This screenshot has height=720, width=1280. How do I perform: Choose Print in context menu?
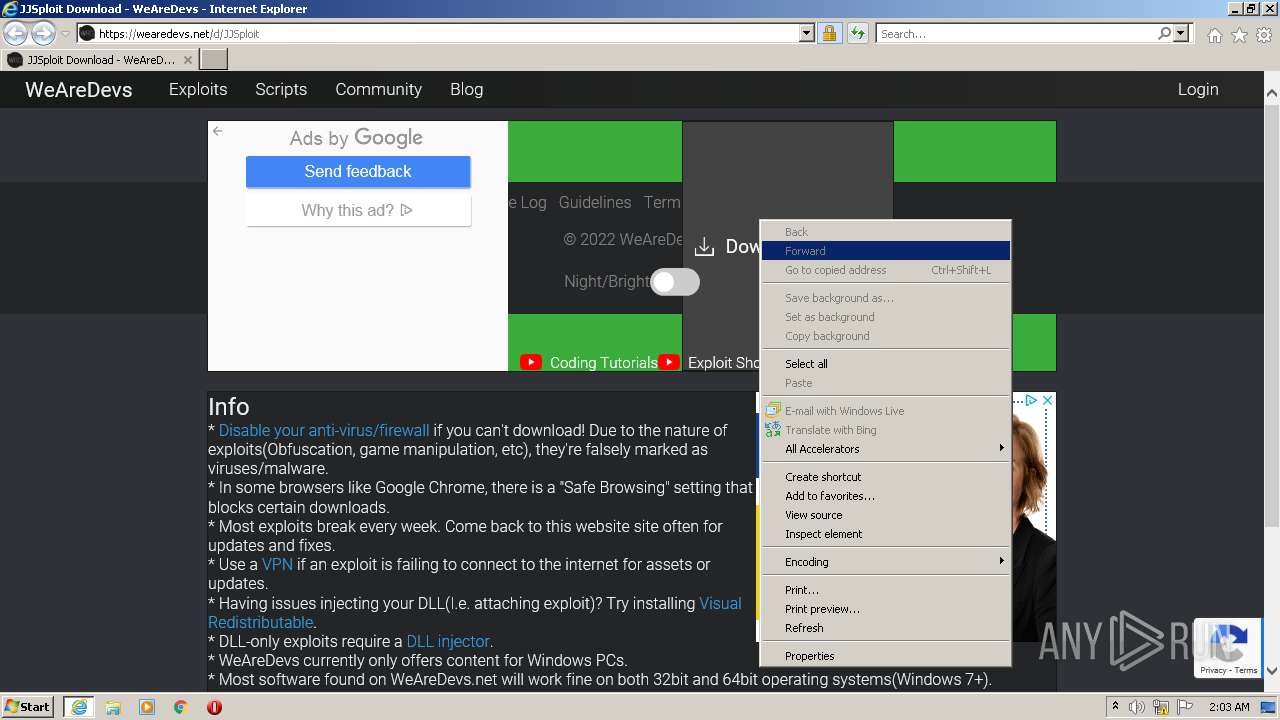(x=885, y=590)
